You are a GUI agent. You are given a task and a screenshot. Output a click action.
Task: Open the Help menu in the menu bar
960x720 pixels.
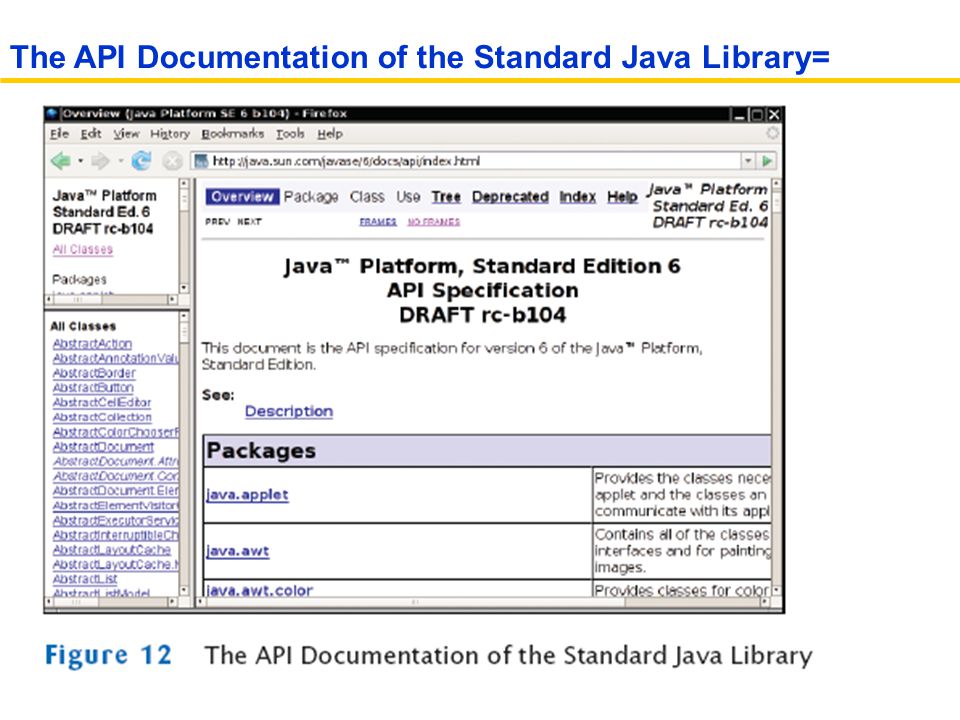(330, 133)
